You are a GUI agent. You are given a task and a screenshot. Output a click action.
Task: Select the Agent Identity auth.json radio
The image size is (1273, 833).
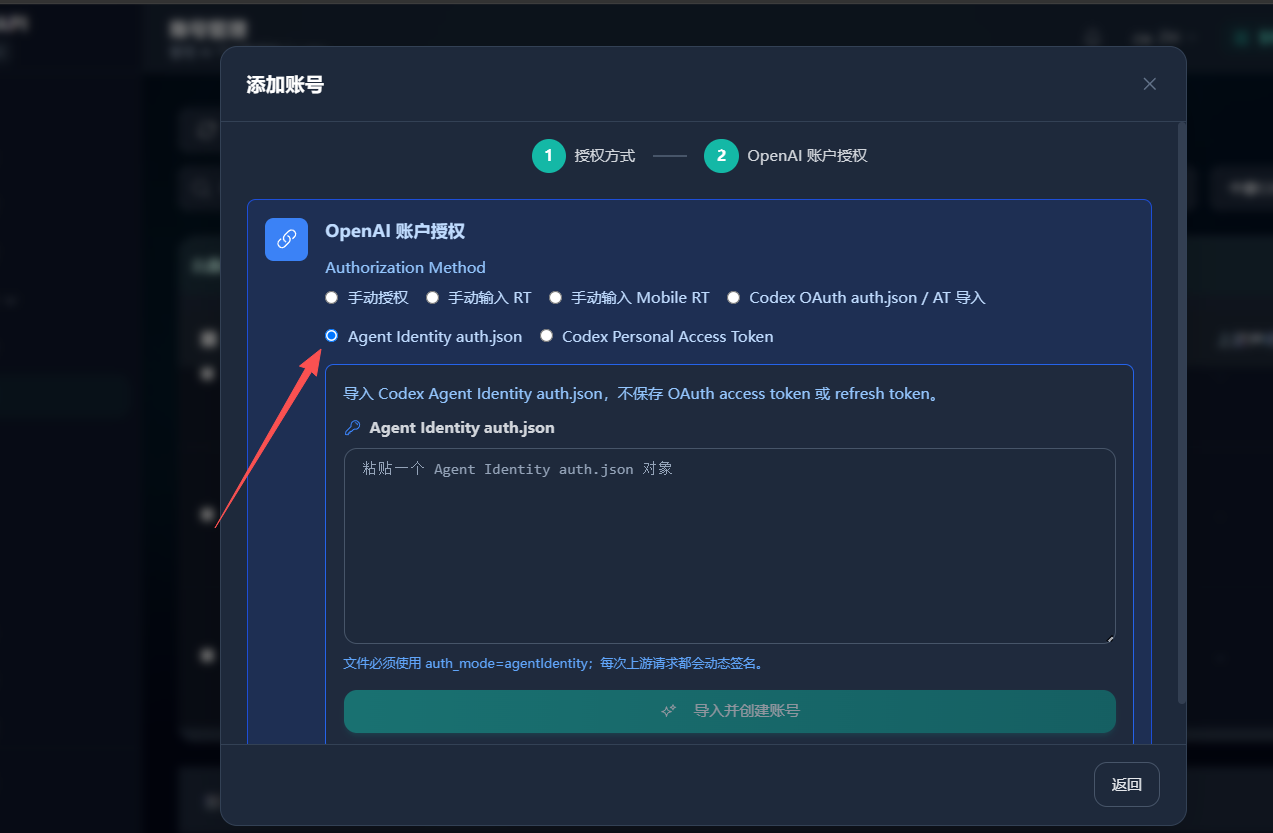click(x=332, y=336)
